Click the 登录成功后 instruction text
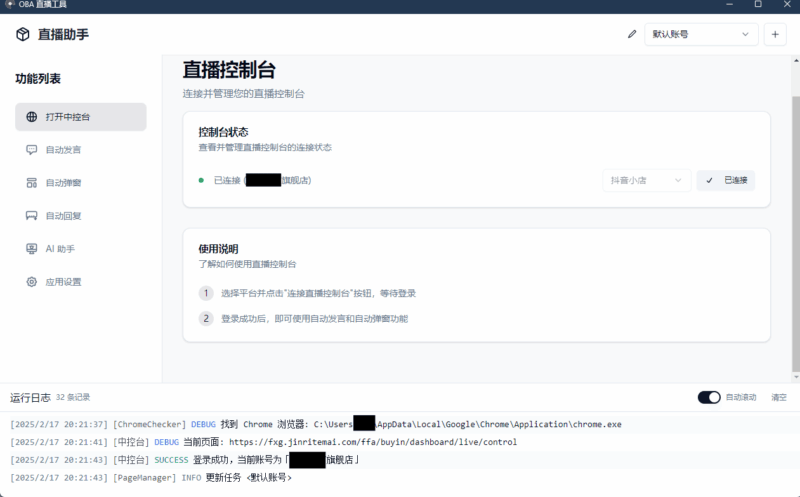This screenshot has width=800, height=497. [x=314, y=318]
